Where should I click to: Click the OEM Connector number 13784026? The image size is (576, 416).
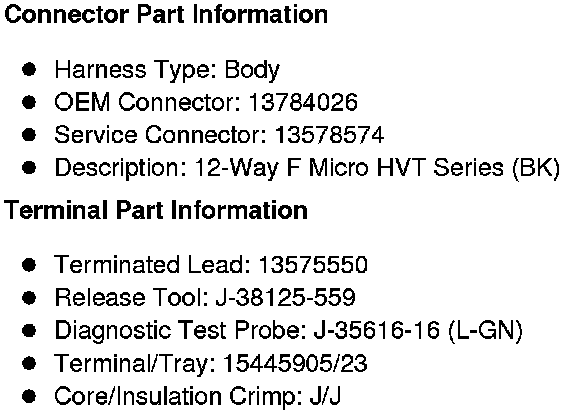303,102
